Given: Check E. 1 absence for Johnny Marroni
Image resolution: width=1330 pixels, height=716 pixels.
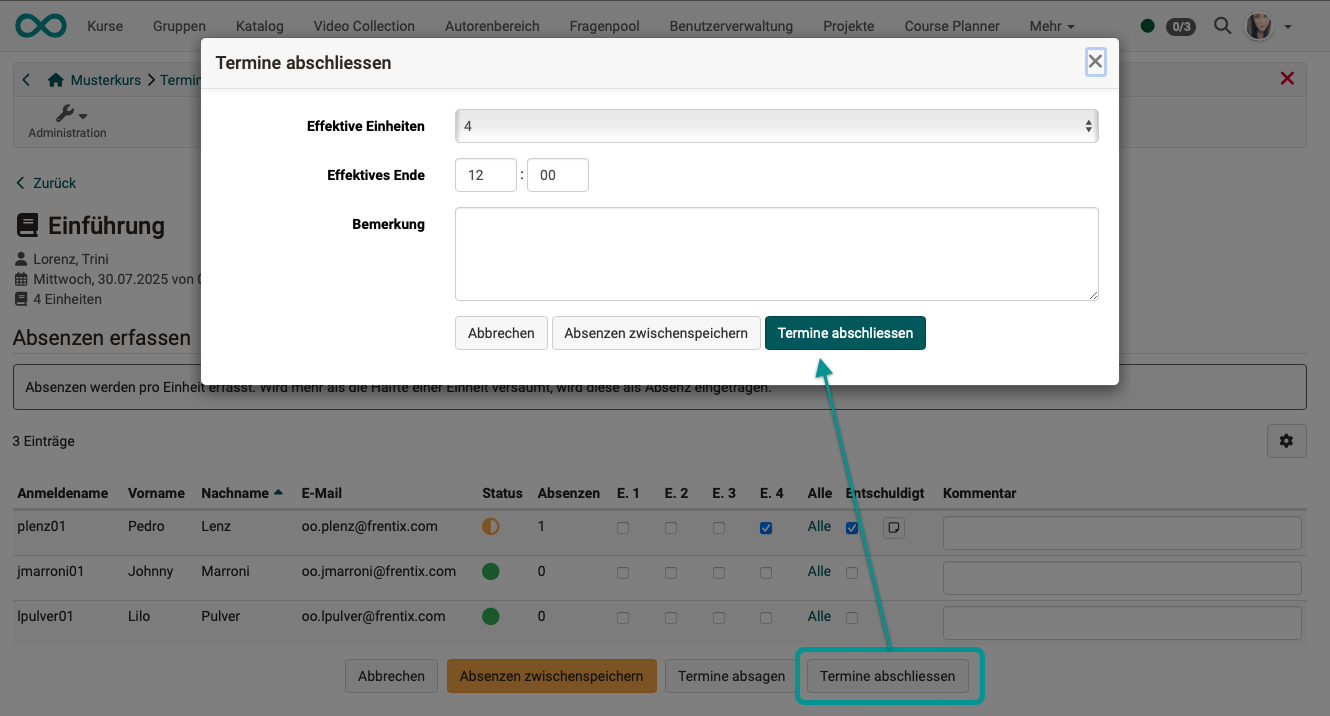Looking at the screenshot, I should [623, 572].
